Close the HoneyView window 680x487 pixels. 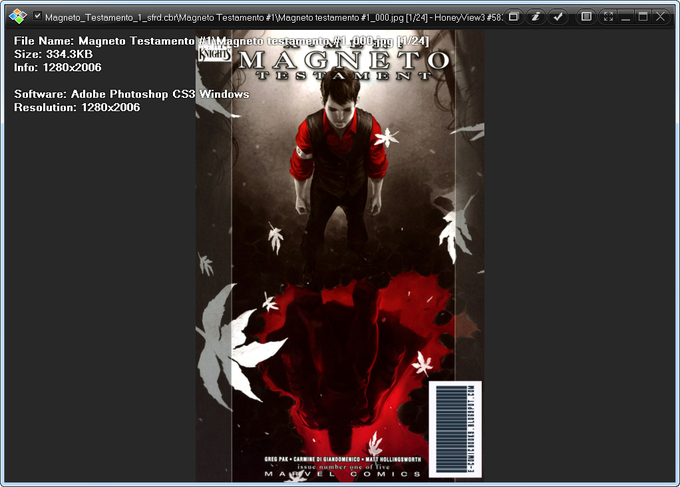click(660, 17)
